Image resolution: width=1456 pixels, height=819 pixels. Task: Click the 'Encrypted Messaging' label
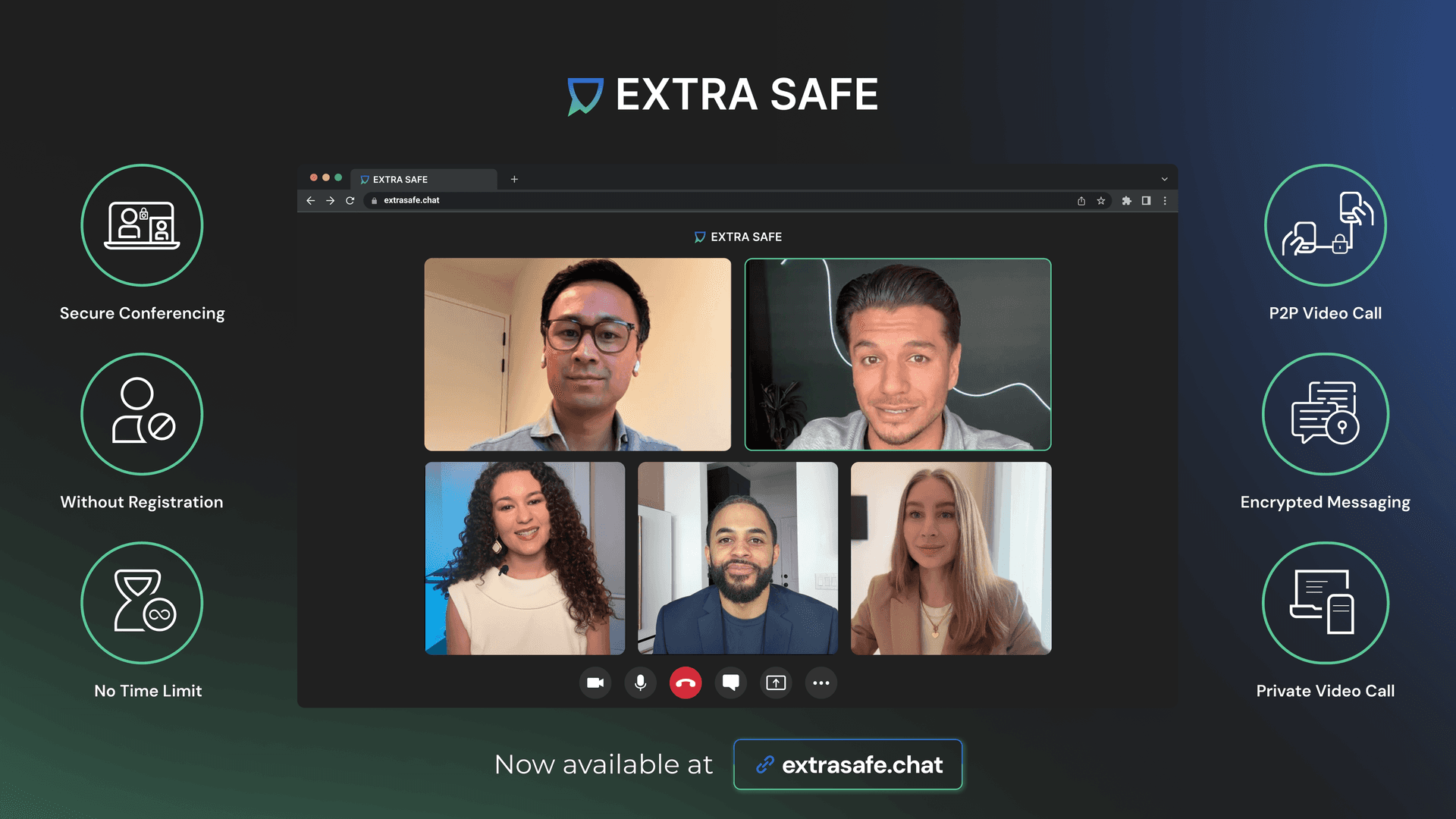coord(1326,502)
